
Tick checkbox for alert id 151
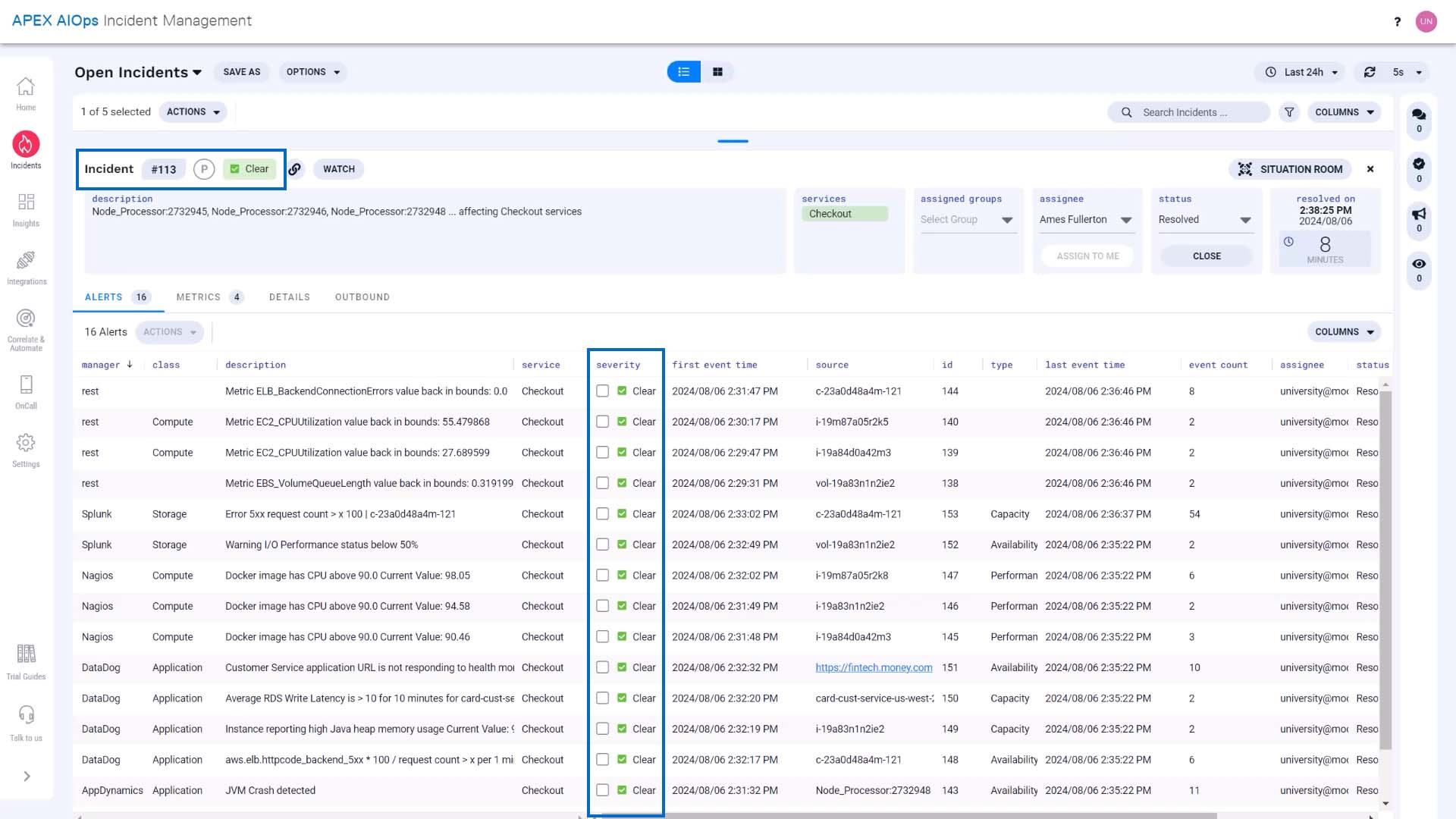(x=602, y=667)
